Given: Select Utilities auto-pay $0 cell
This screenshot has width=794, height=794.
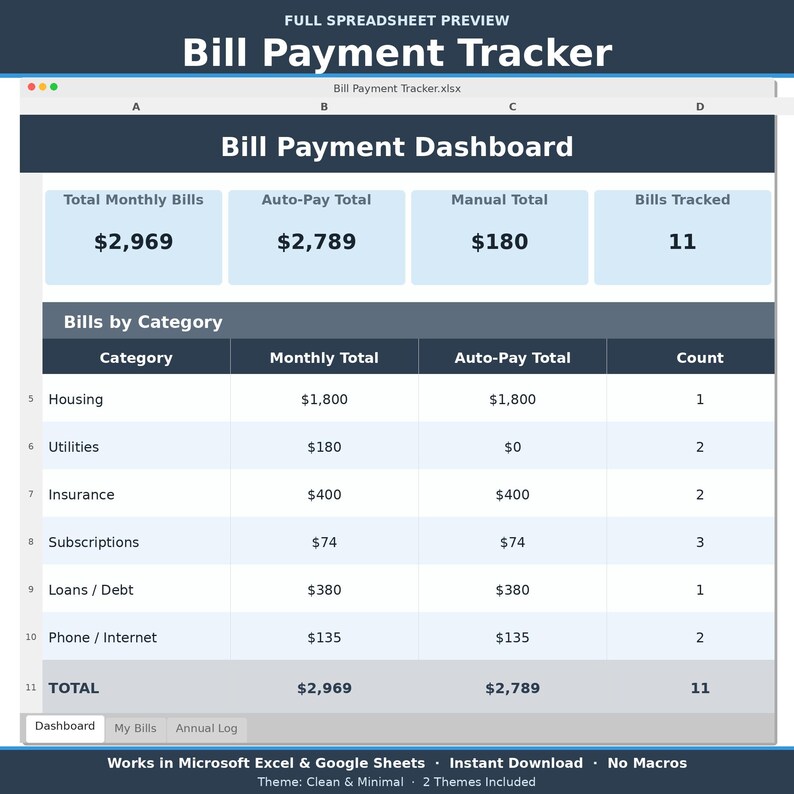Looking at the screenshot, I should tap(512, 446).
